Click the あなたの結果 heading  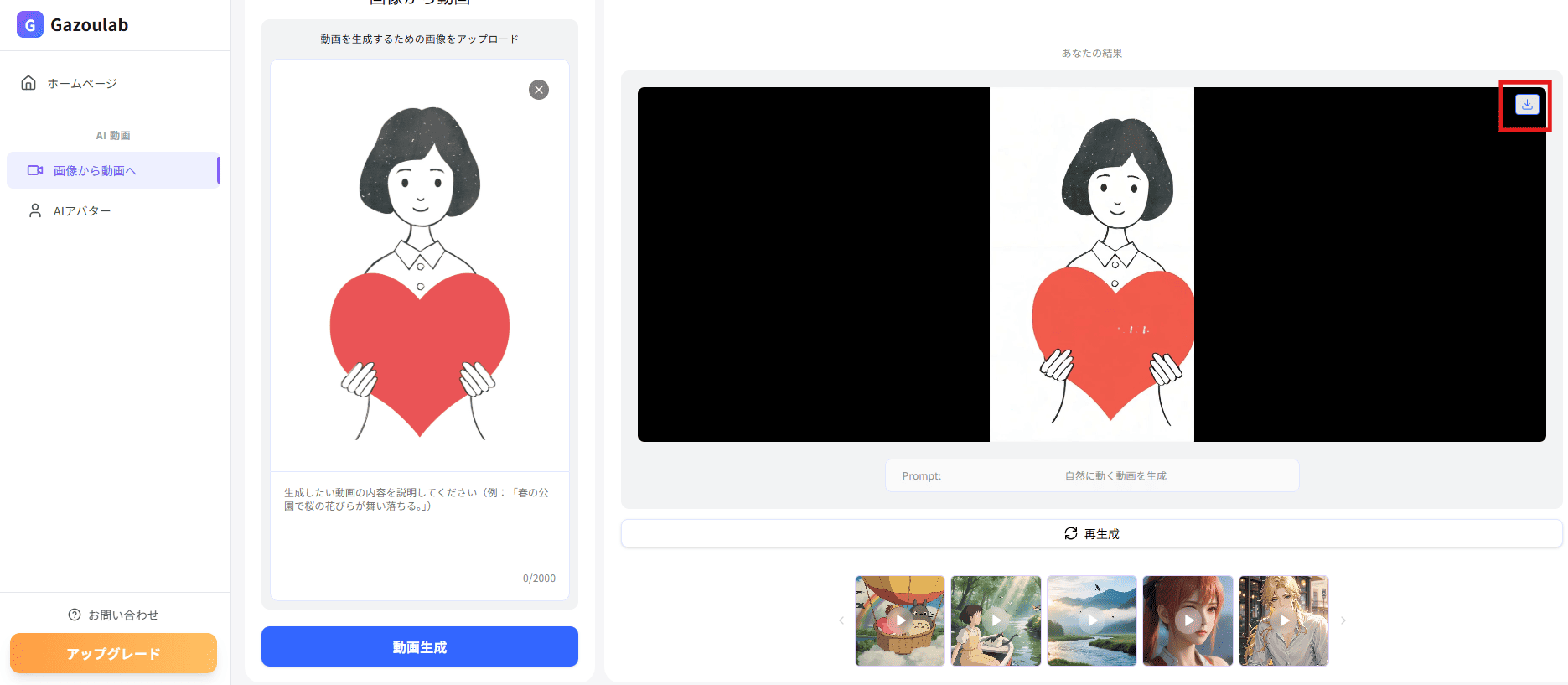(x=1092, y=53)
